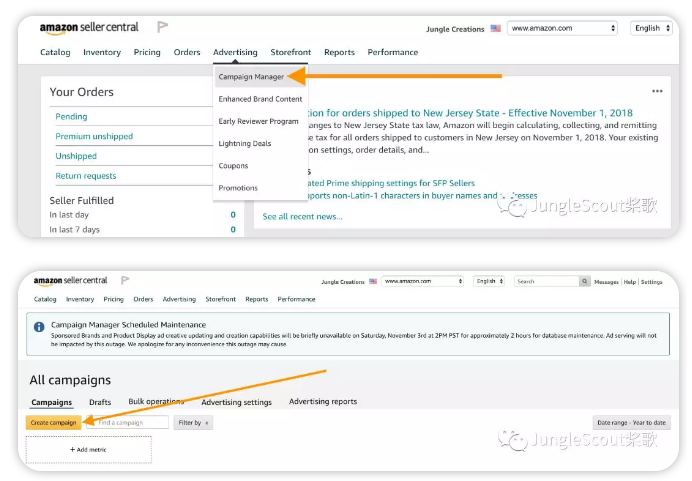Click the search magnifier icon in the lower header

(x=585, y=282)
